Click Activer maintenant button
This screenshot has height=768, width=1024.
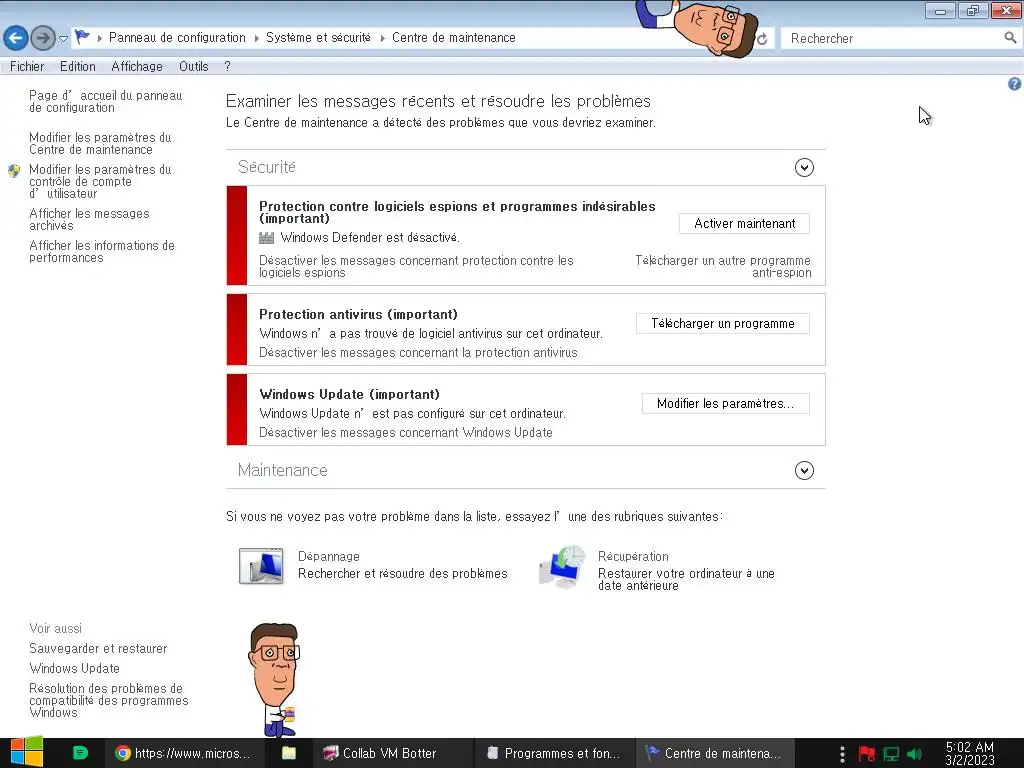tap(744, 223)
